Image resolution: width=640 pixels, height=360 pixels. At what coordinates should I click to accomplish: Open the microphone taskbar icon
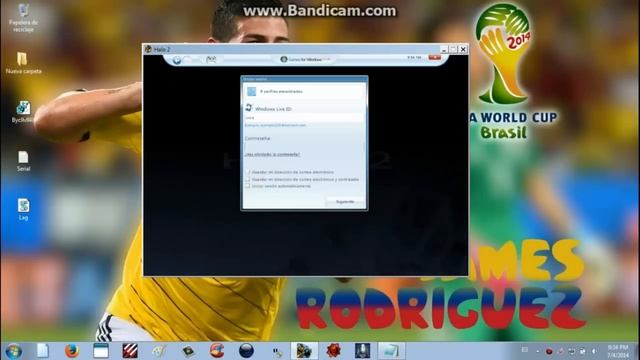362,351
